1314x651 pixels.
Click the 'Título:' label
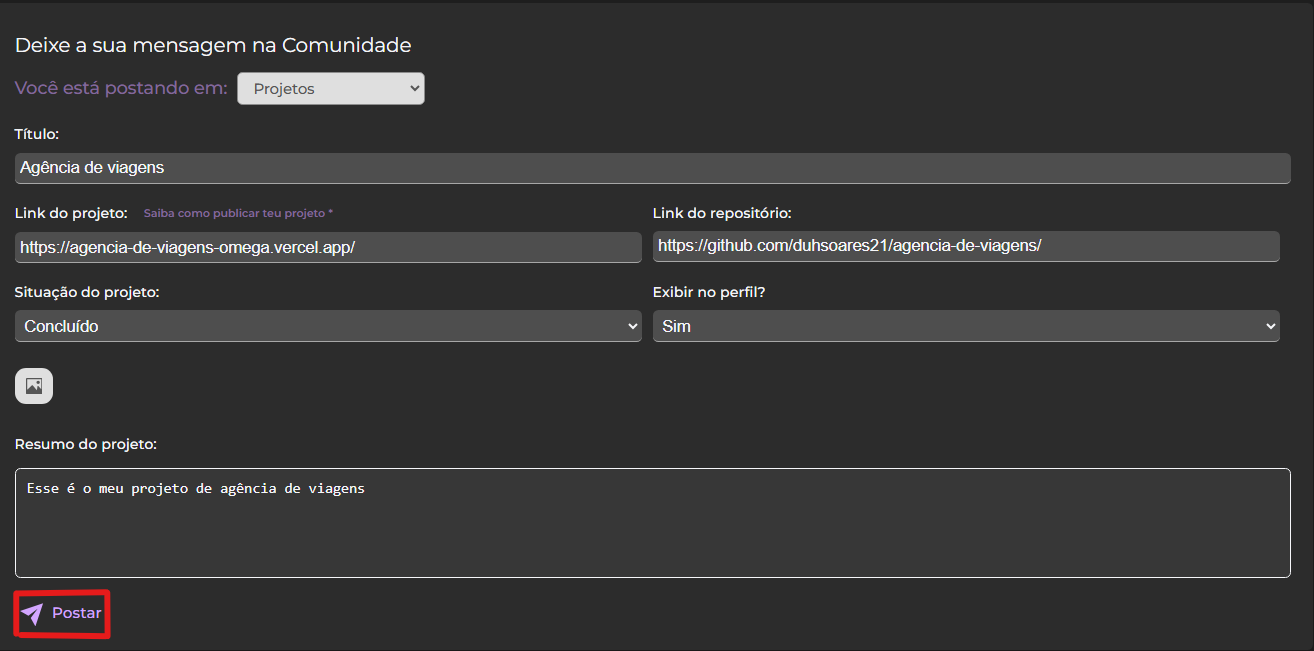[x=37, y=134]
